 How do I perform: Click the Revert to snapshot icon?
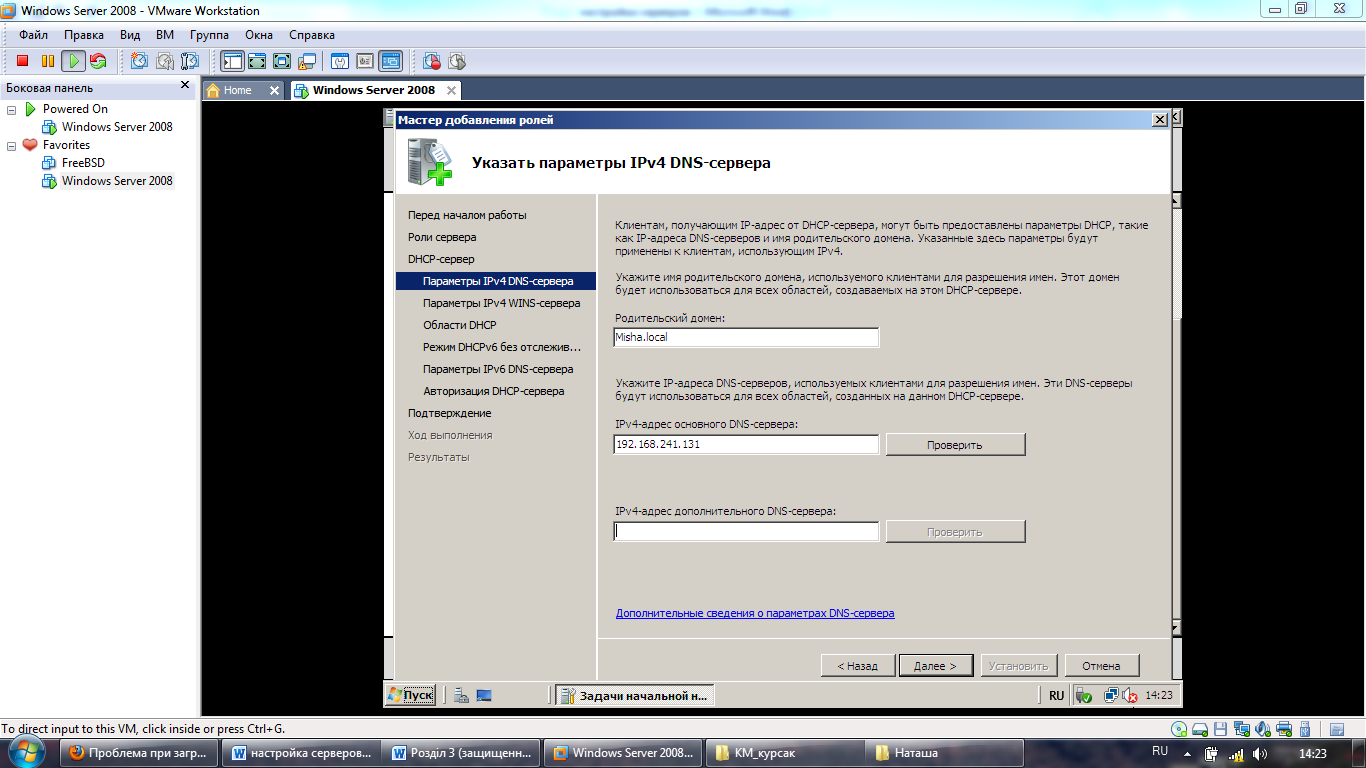click(164, 61)
